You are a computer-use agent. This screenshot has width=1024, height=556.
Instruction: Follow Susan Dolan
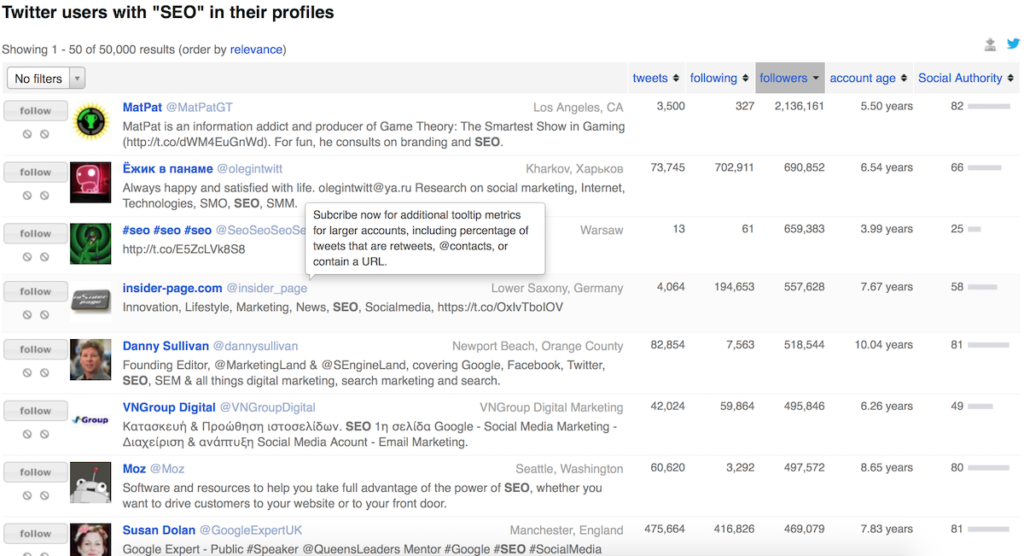(x=35, y=534)
